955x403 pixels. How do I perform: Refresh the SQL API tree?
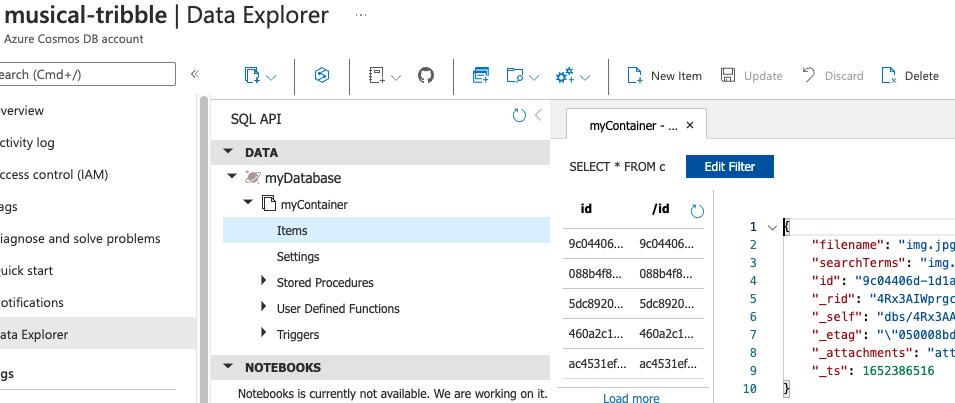click(x=519, y=116)
